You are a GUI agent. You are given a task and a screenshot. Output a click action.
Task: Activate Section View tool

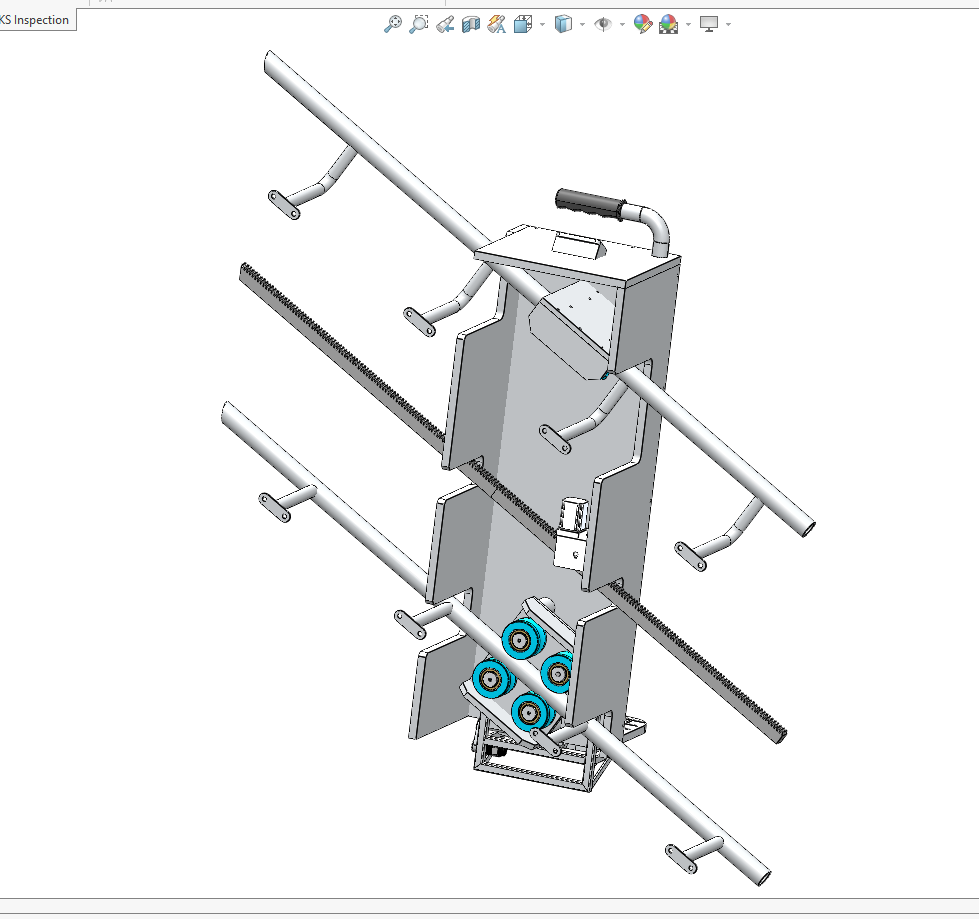471,24
